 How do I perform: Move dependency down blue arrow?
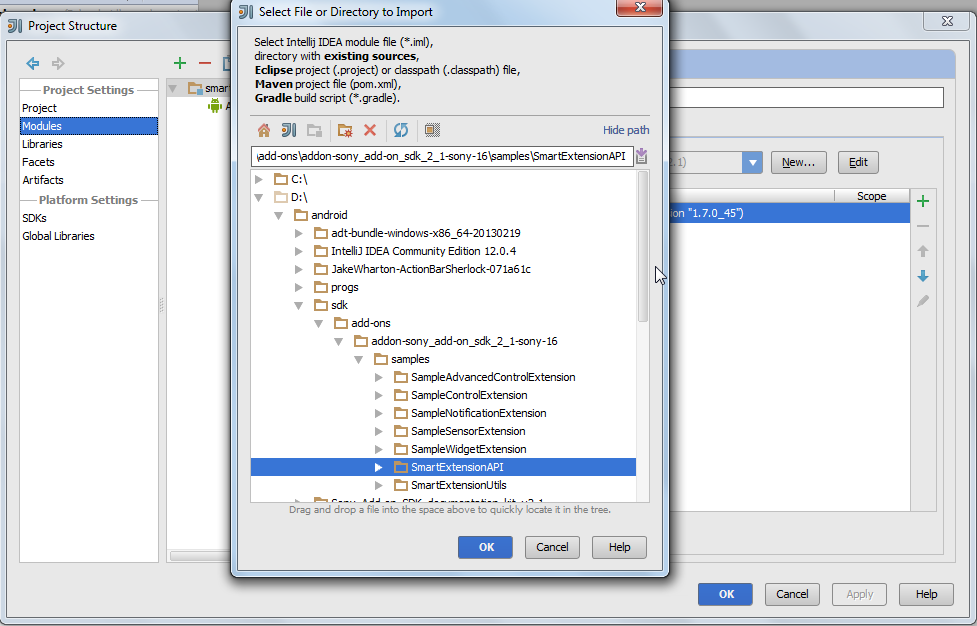click(x=923, y=276)
